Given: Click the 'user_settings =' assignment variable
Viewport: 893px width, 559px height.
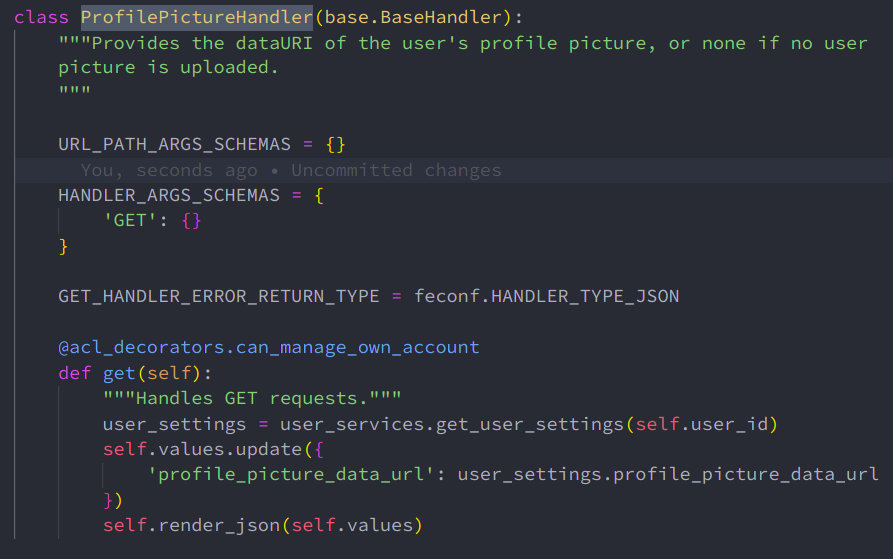Looking at the screenshot, I should [x=174, y=424].
